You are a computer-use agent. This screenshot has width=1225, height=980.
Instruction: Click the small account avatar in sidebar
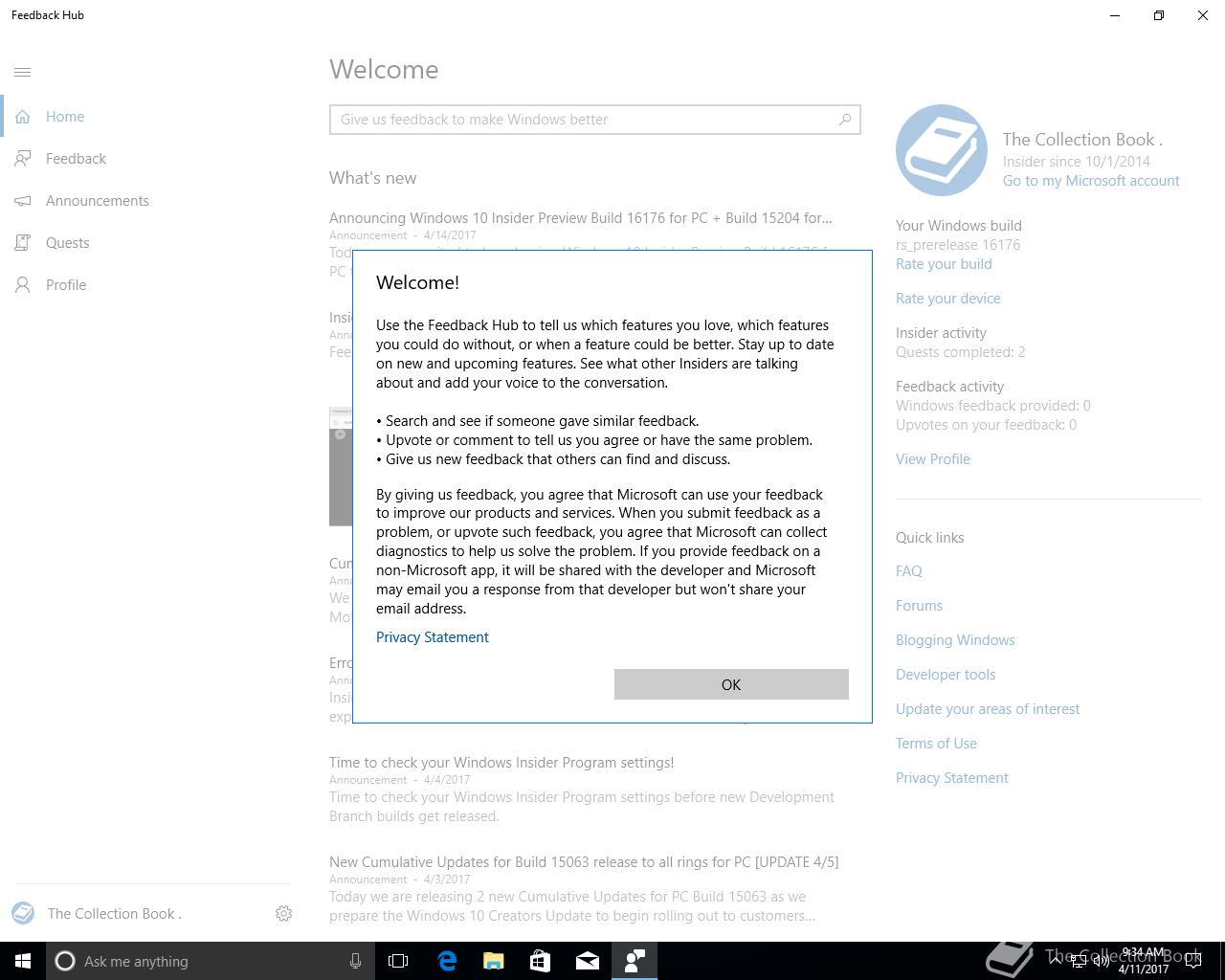pos(23,913)
